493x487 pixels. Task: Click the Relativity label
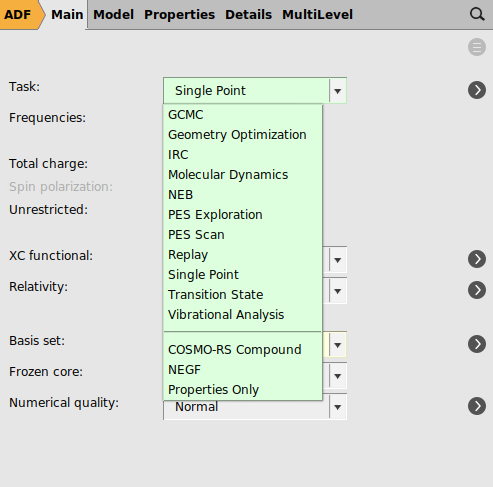tap(38, 287)
